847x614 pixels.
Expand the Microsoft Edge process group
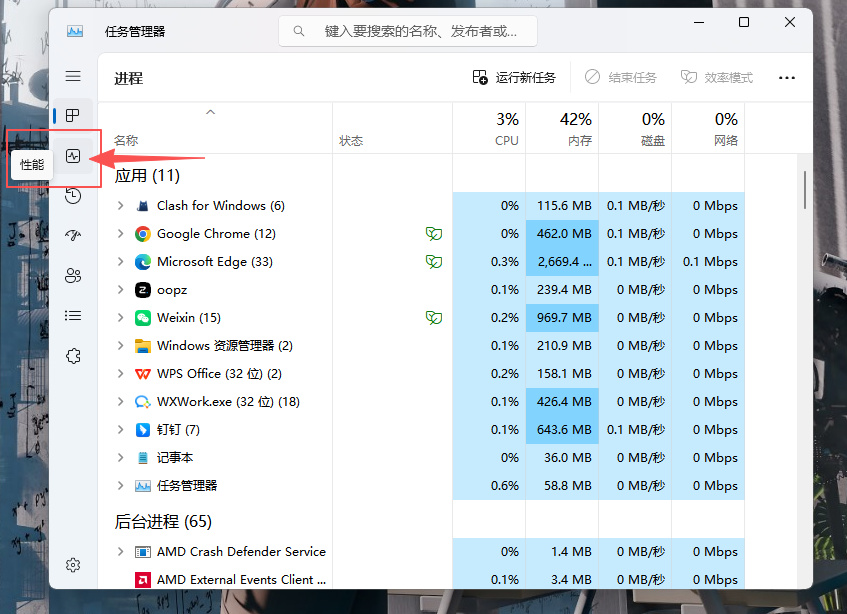[120, 262]
